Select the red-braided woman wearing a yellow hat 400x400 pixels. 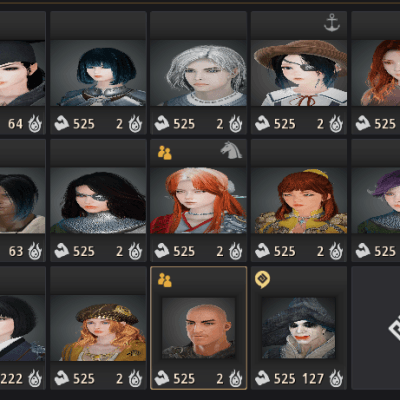coord(299,200)
